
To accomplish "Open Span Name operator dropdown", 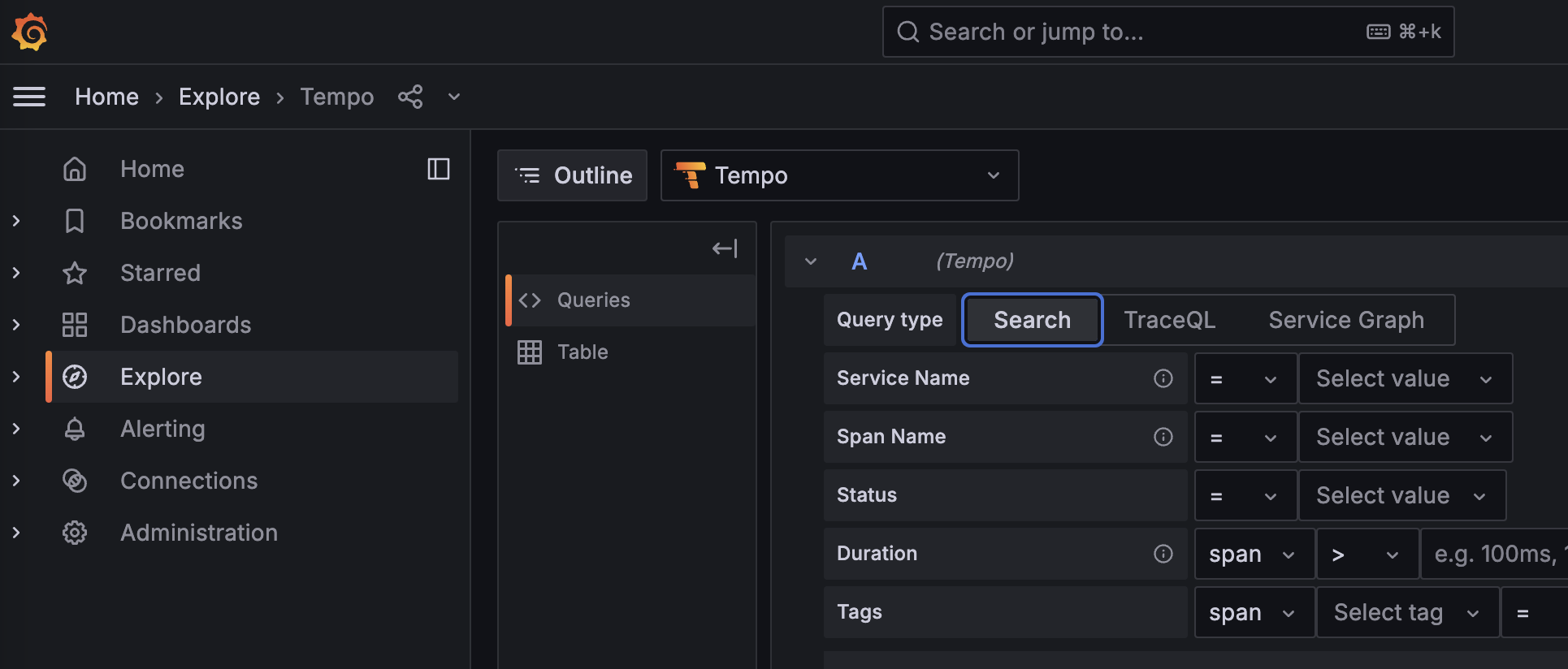I will coord(1245,437).
